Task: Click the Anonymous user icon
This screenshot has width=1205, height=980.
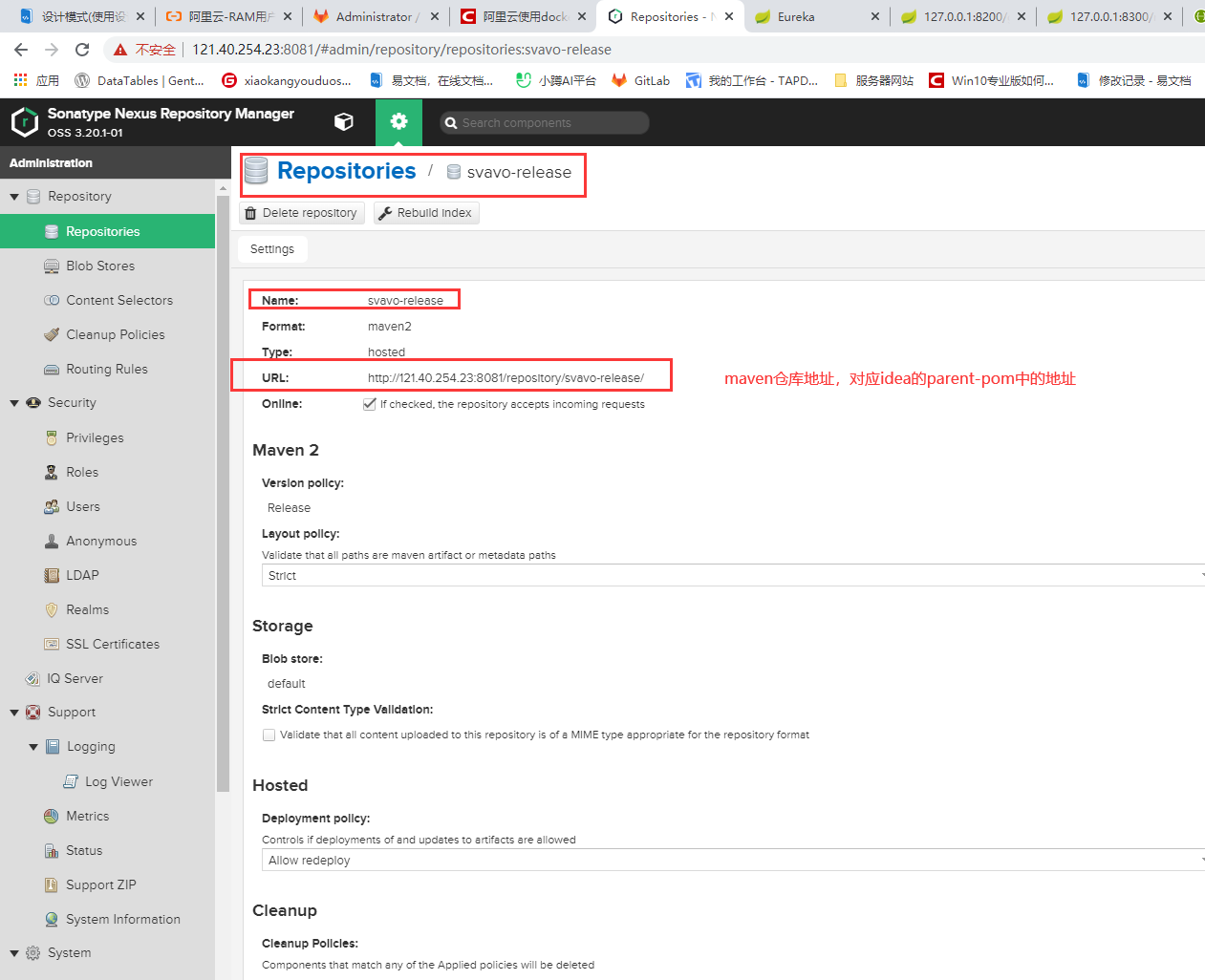Action: (52, 542)
